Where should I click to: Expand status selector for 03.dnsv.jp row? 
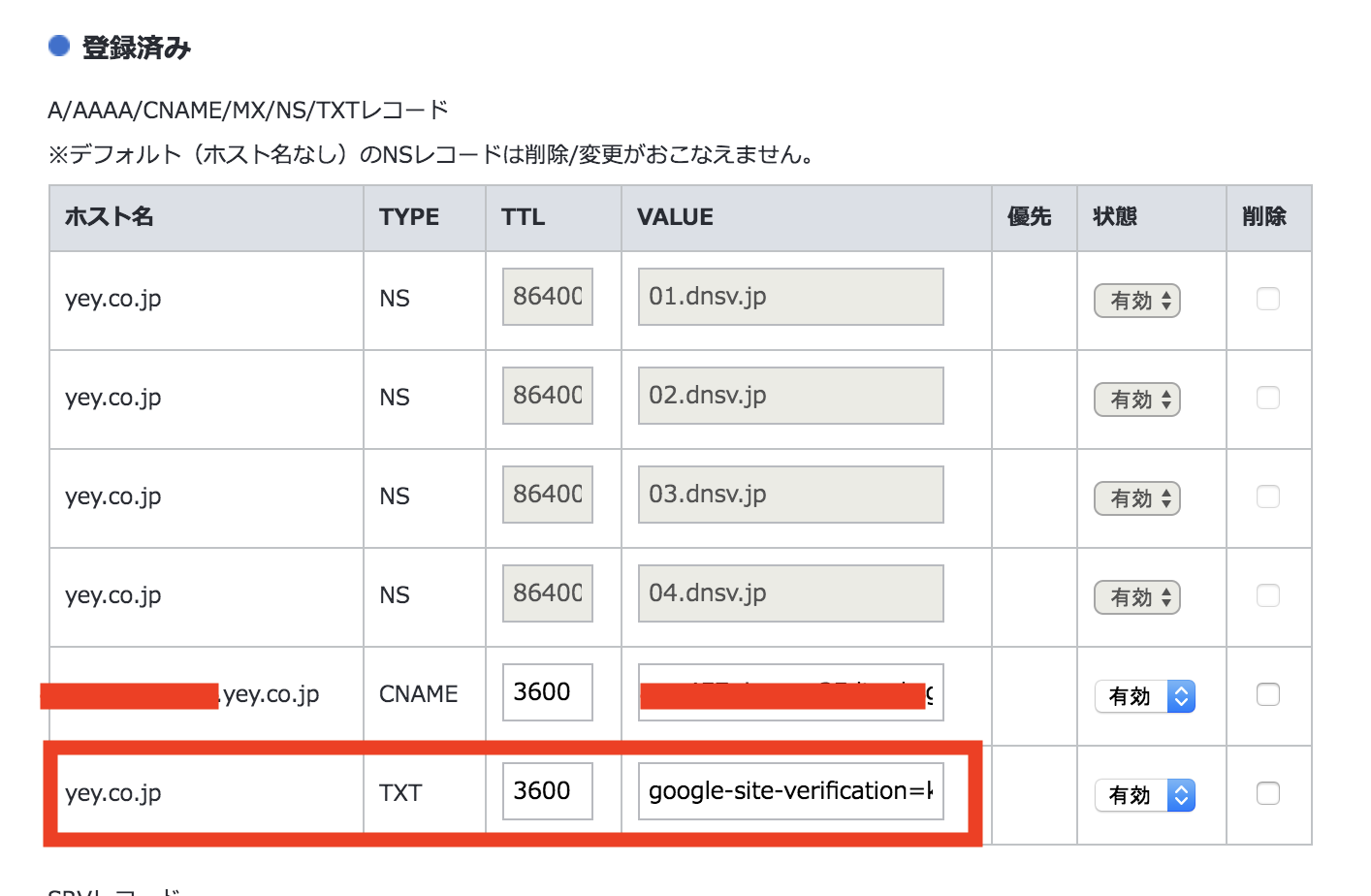[1137, 498]
